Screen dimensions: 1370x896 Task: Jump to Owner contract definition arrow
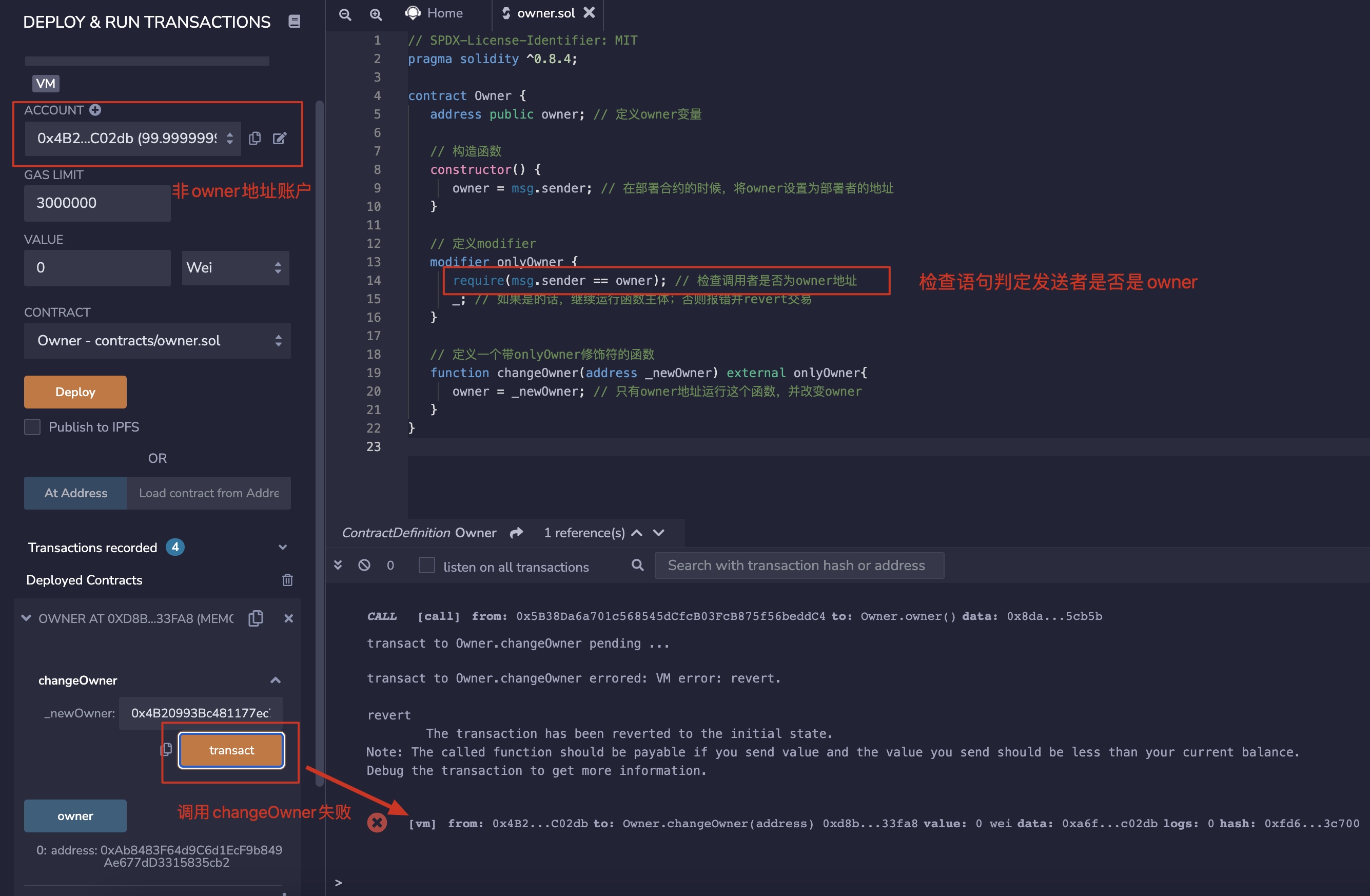[517, 533]
